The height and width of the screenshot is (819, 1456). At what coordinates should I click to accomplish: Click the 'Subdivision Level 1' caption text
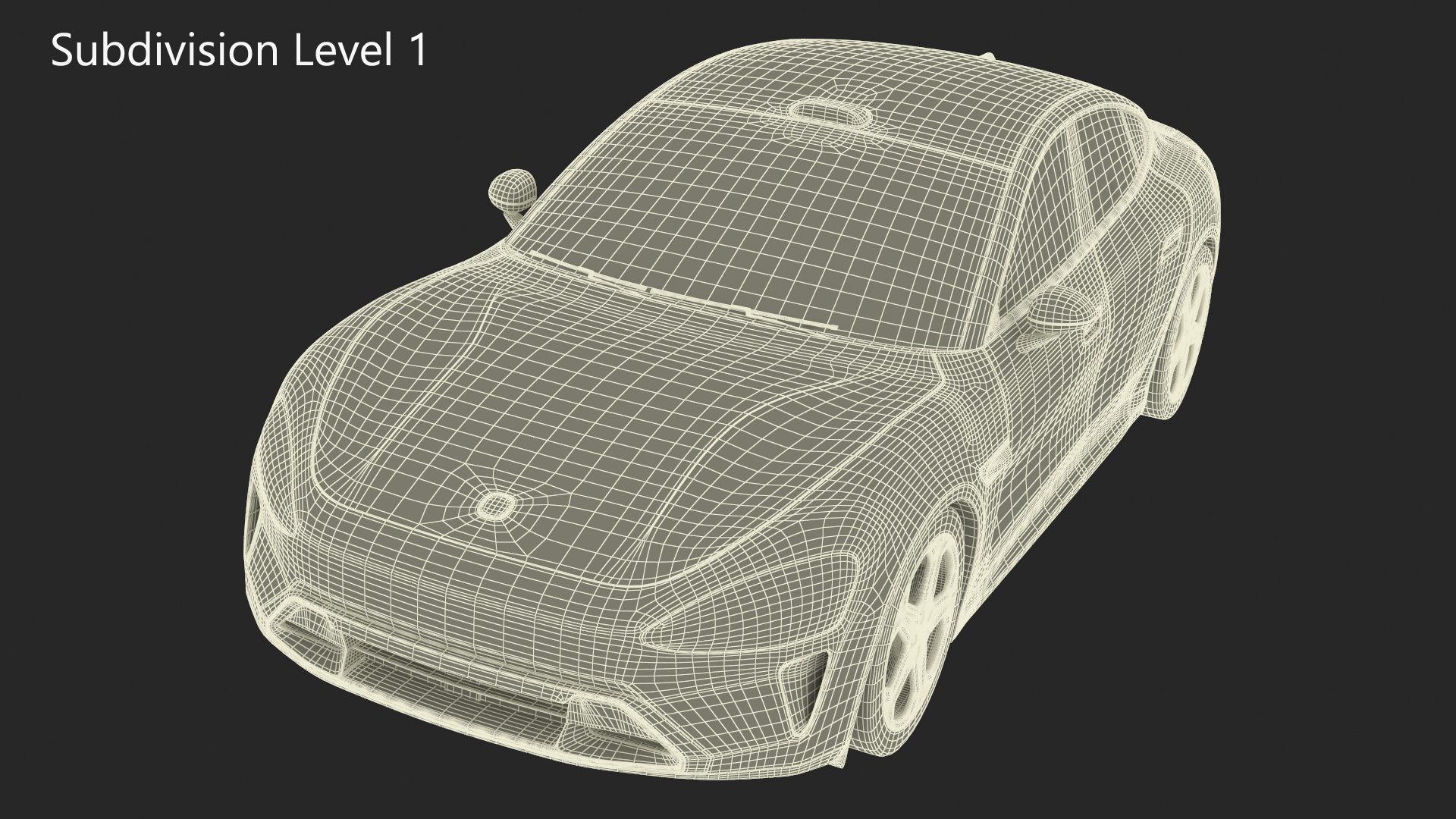click(240, 52)
